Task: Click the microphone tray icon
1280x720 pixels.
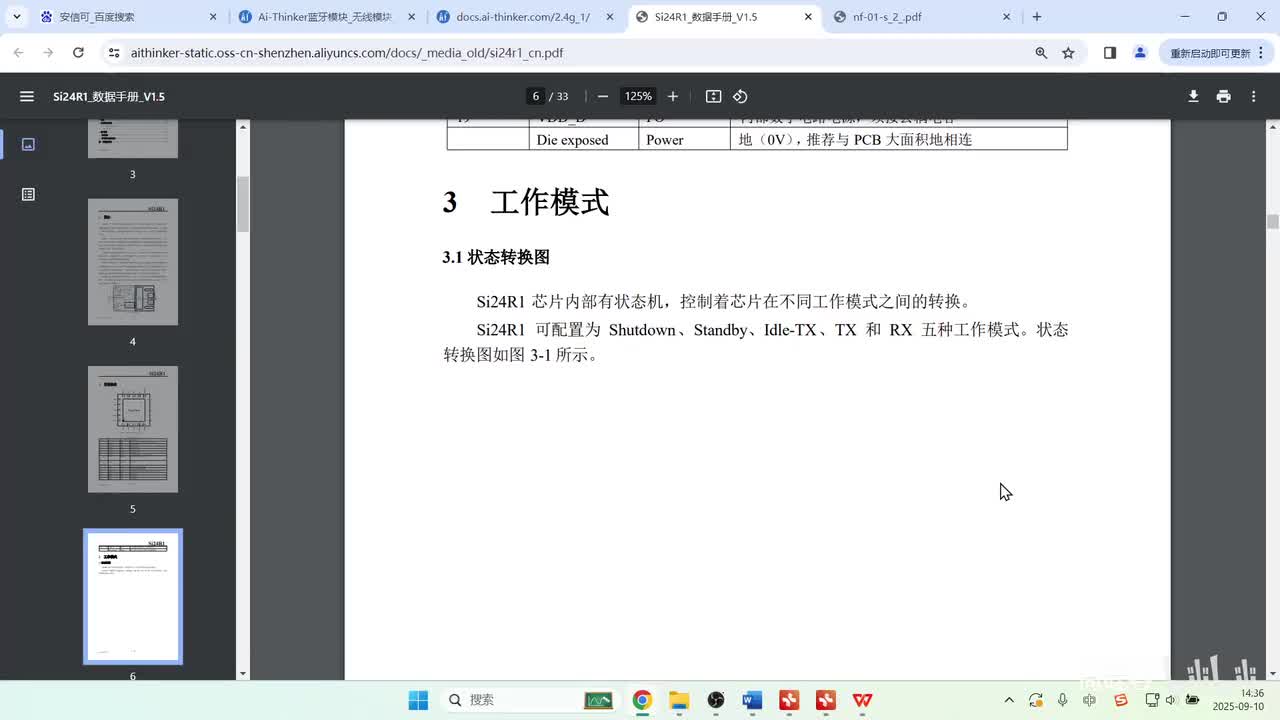Action: click(x=1062, y=700)
